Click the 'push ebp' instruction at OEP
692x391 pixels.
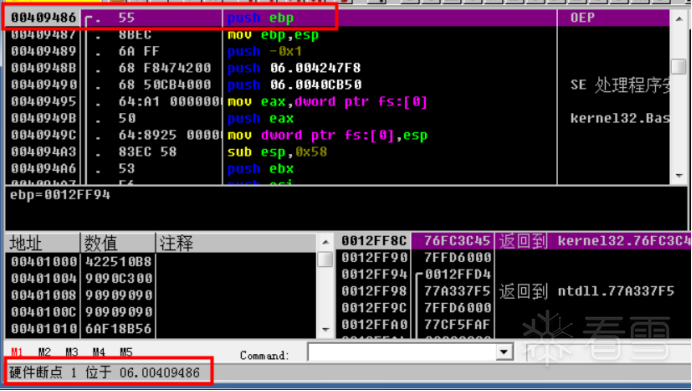(260, 18)
